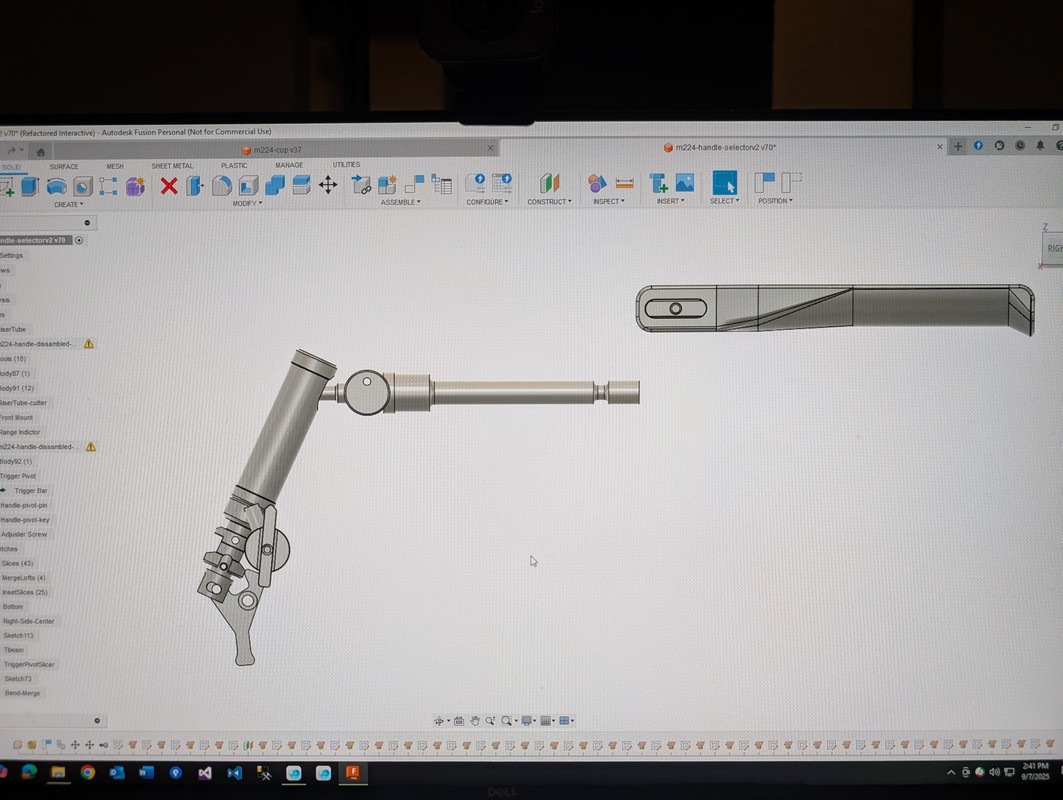Click the Revert Position icon
Image resolution: width=1063 pixels, height=800 pixels.
(791, 182)
